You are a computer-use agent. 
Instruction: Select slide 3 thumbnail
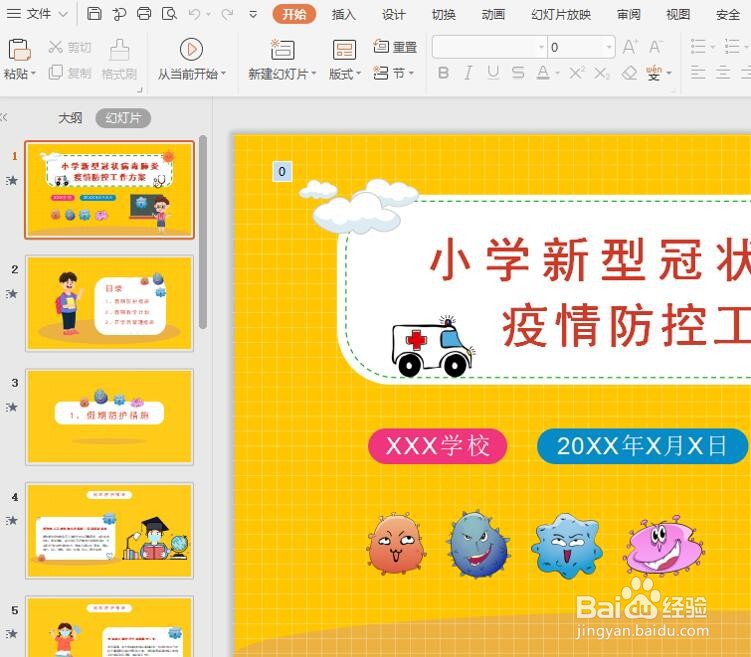[x=109, y=417]
